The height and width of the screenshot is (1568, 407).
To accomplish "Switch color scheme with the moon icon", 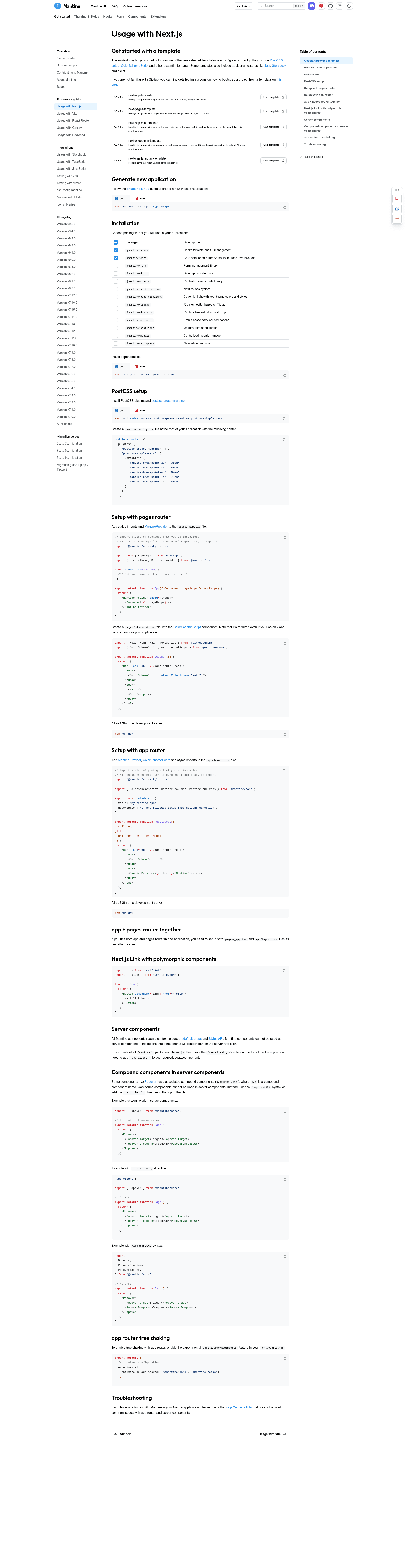I will click(x=349, y=6).
